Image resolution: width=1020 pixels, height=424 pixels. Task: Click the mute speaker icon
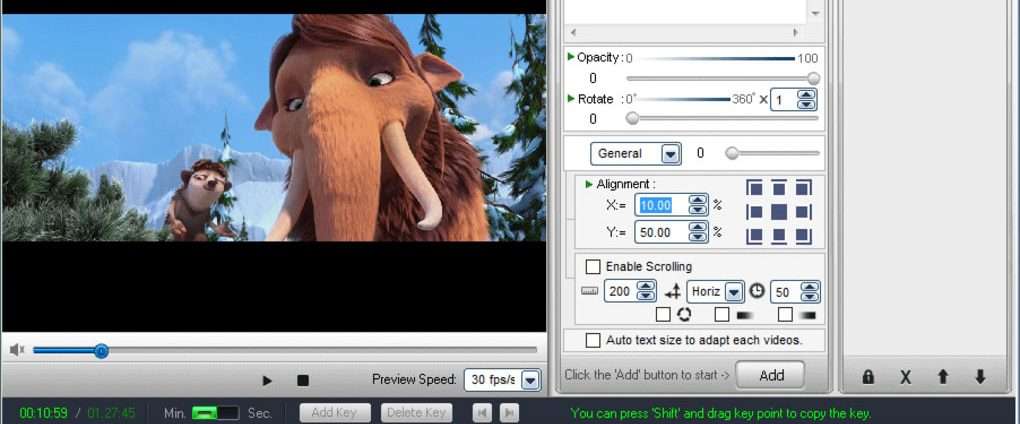(x=17, y=350)
